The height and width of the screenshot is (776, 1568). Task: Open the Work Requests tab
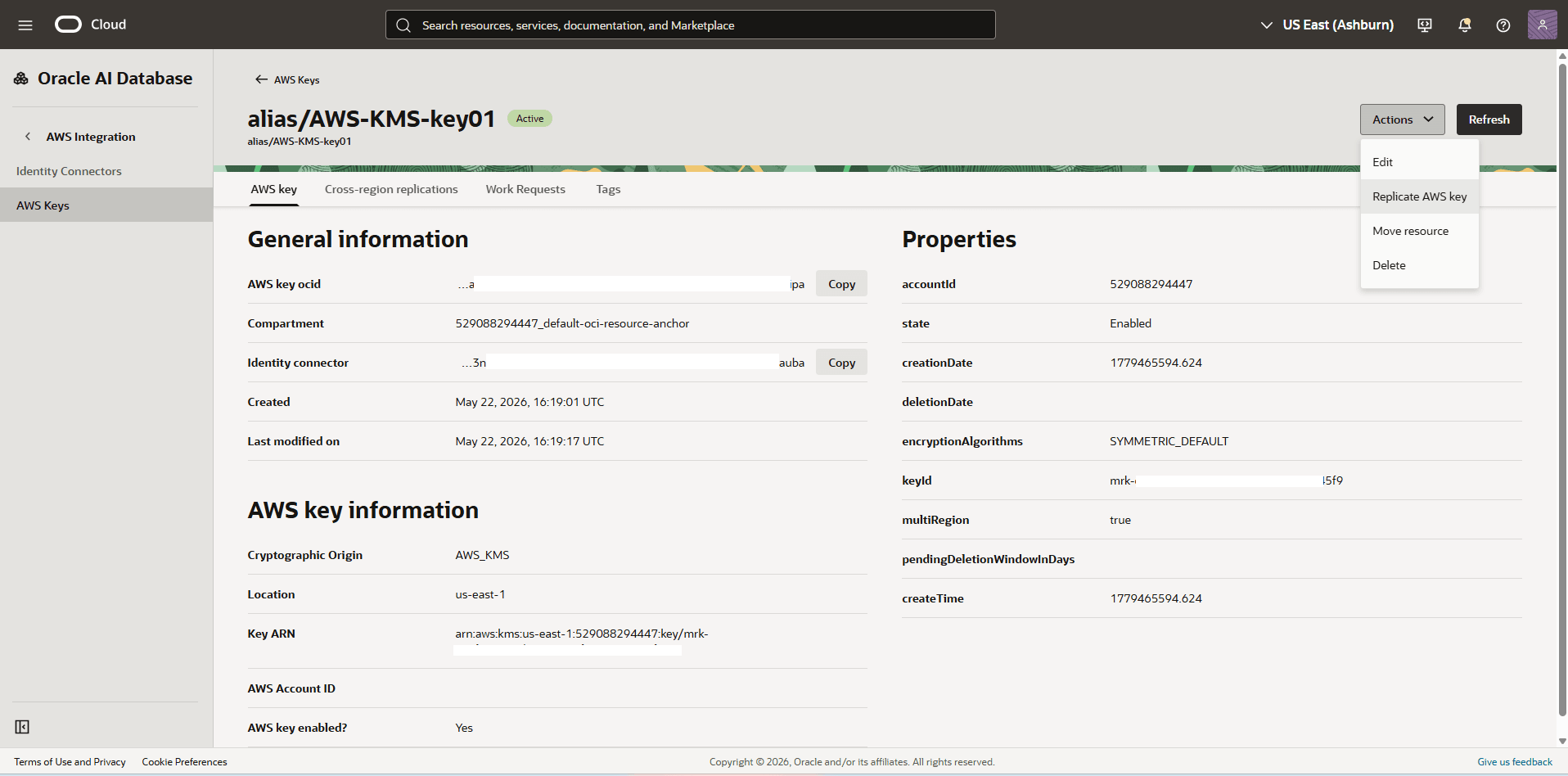525,189
